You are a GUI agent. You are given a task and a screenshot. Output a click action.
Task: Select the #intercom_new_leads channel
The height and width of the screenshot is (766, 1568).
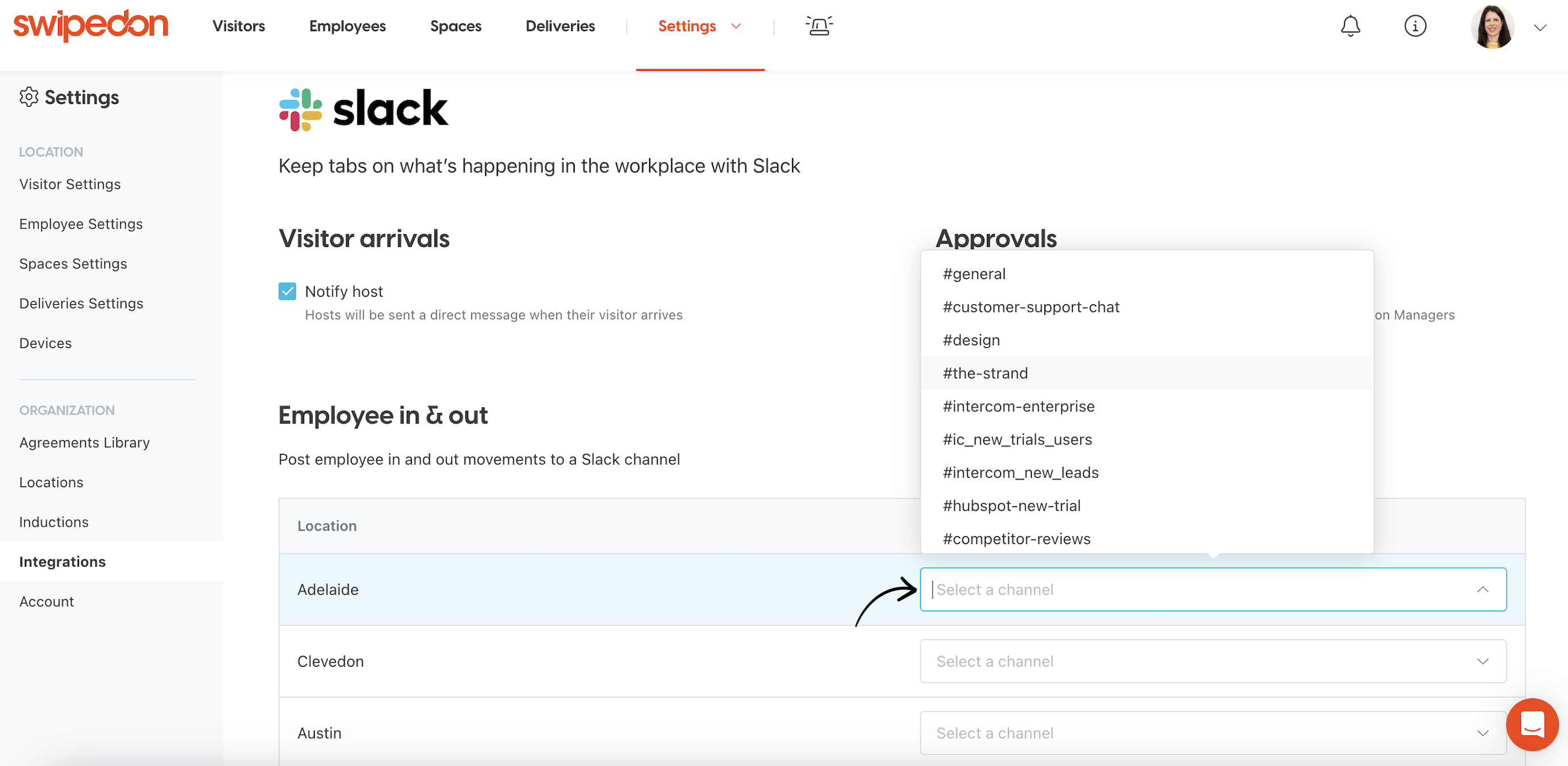1147,473
